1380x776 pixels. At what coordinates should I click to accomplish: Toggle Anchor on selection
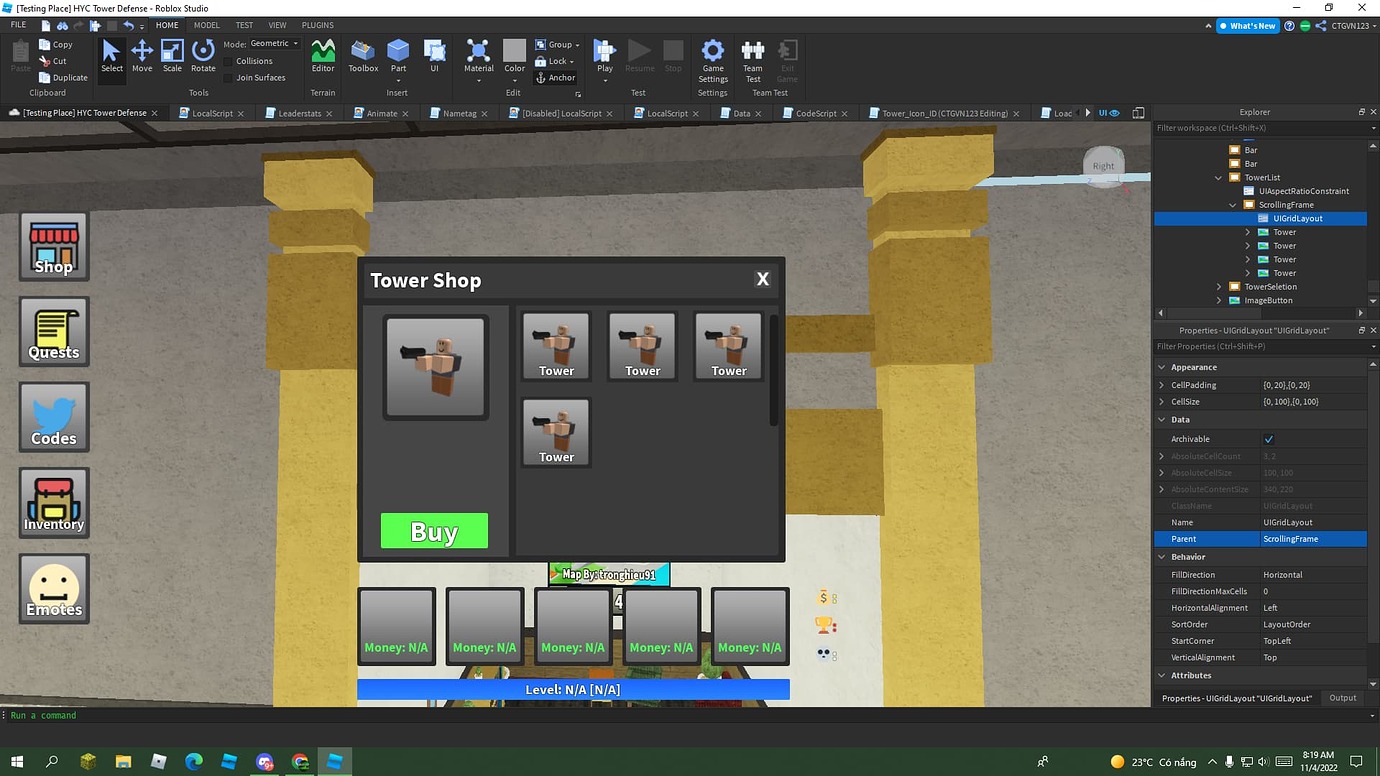coord(556,77)
